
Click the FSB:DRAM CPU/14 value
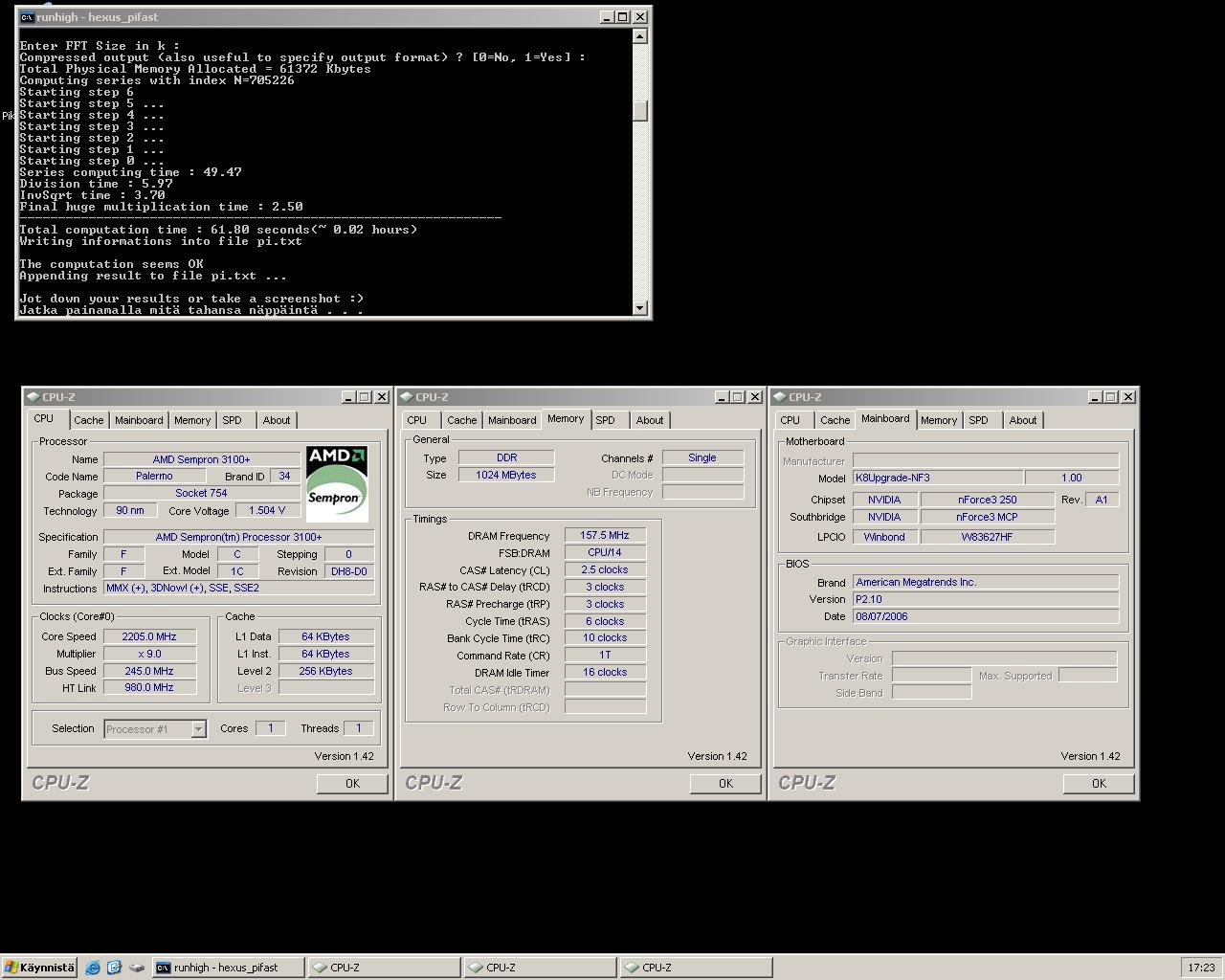coord(605,552)
